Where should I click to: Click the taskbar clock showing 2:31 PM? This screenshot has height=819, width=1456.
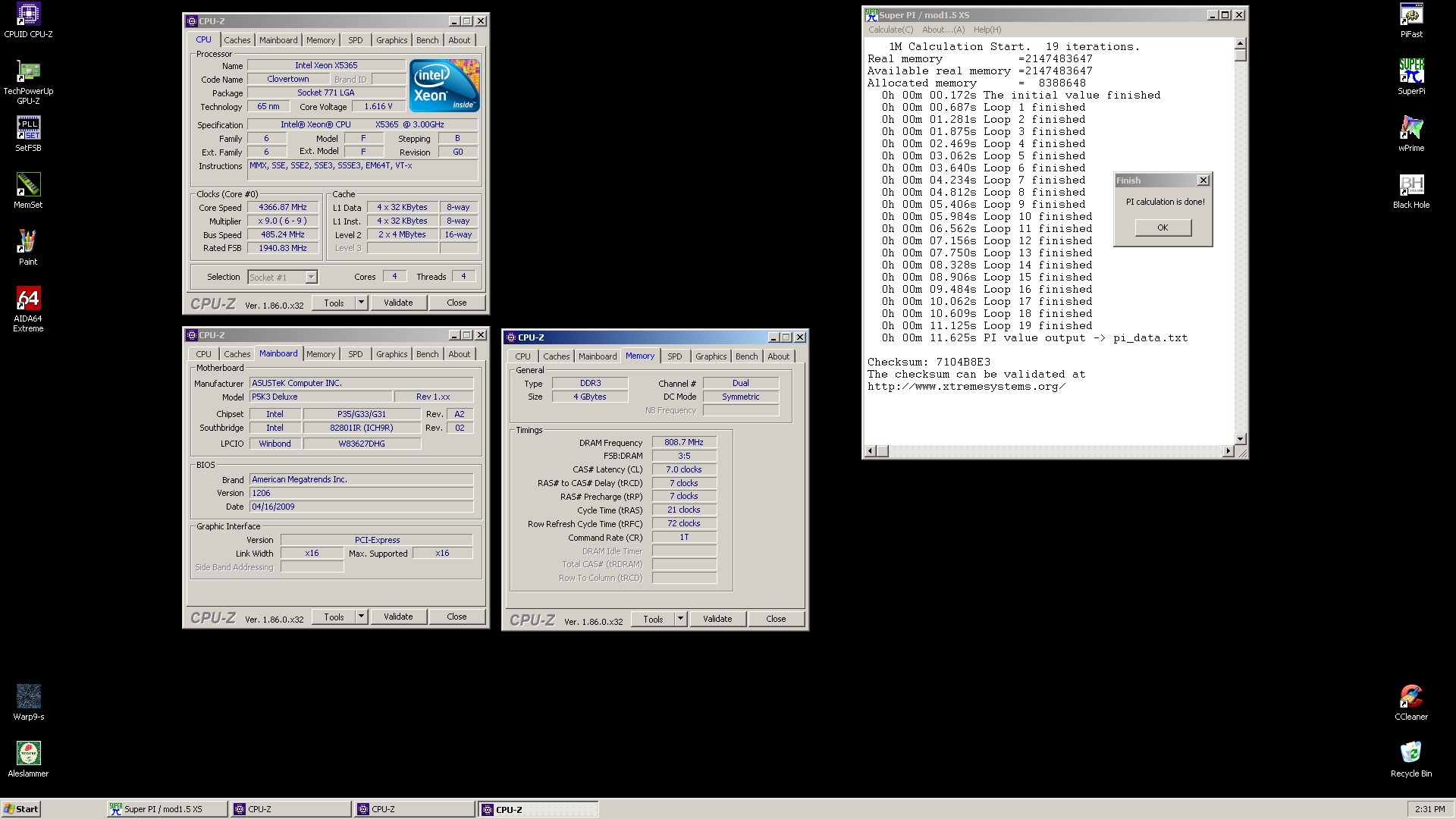1430,809
